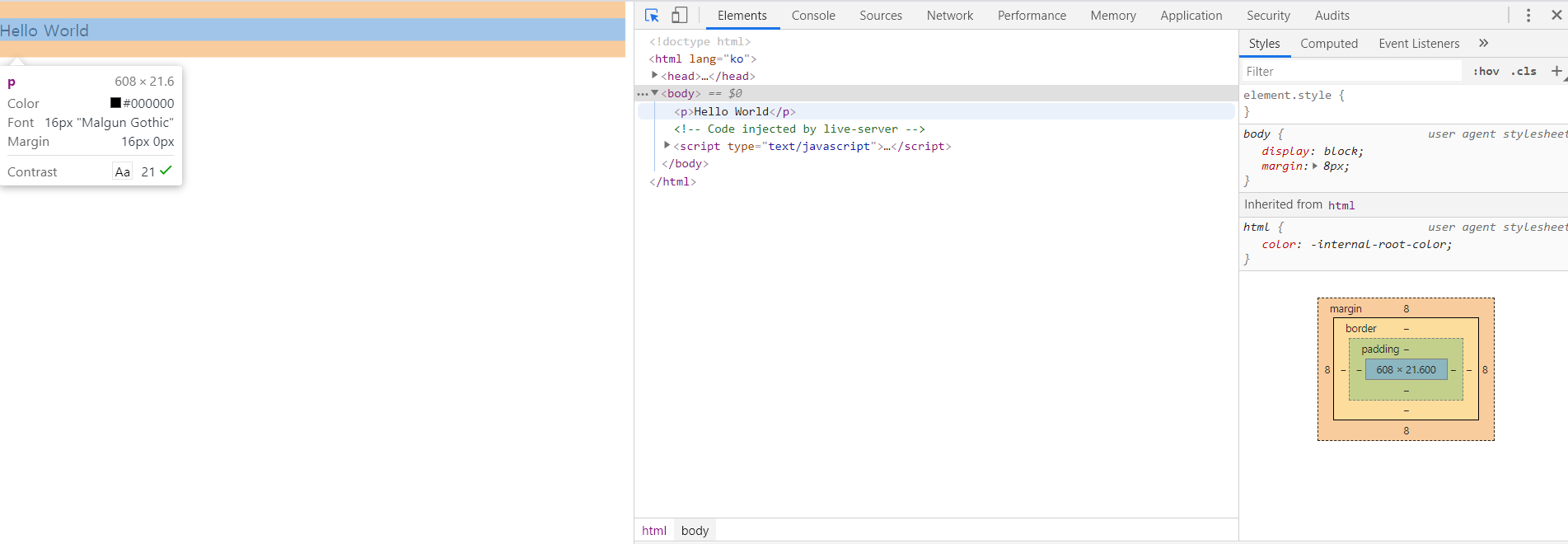Click the margin label in box model
1568x544 pixels.
[1346, 309]
